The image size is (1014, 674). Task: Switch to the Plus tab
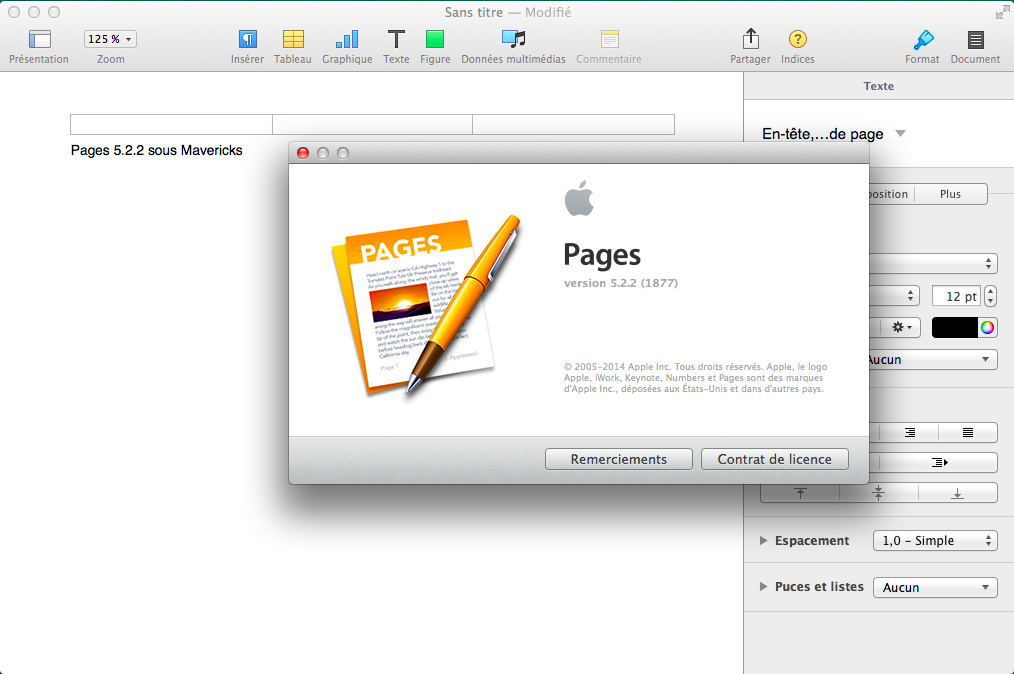pos(951,194)
